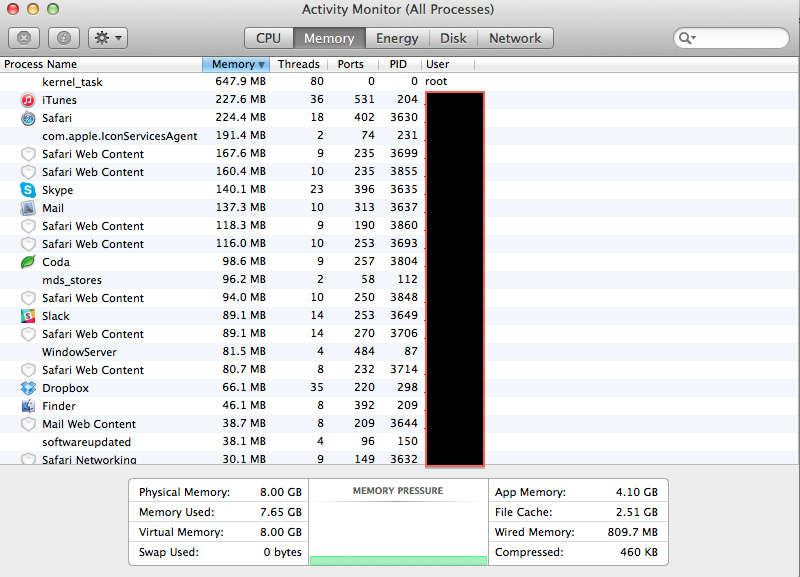800x577 pixels.
Task: Click shield icon of 160.4 MB Safari Web Content
Action: click(28, 172)
